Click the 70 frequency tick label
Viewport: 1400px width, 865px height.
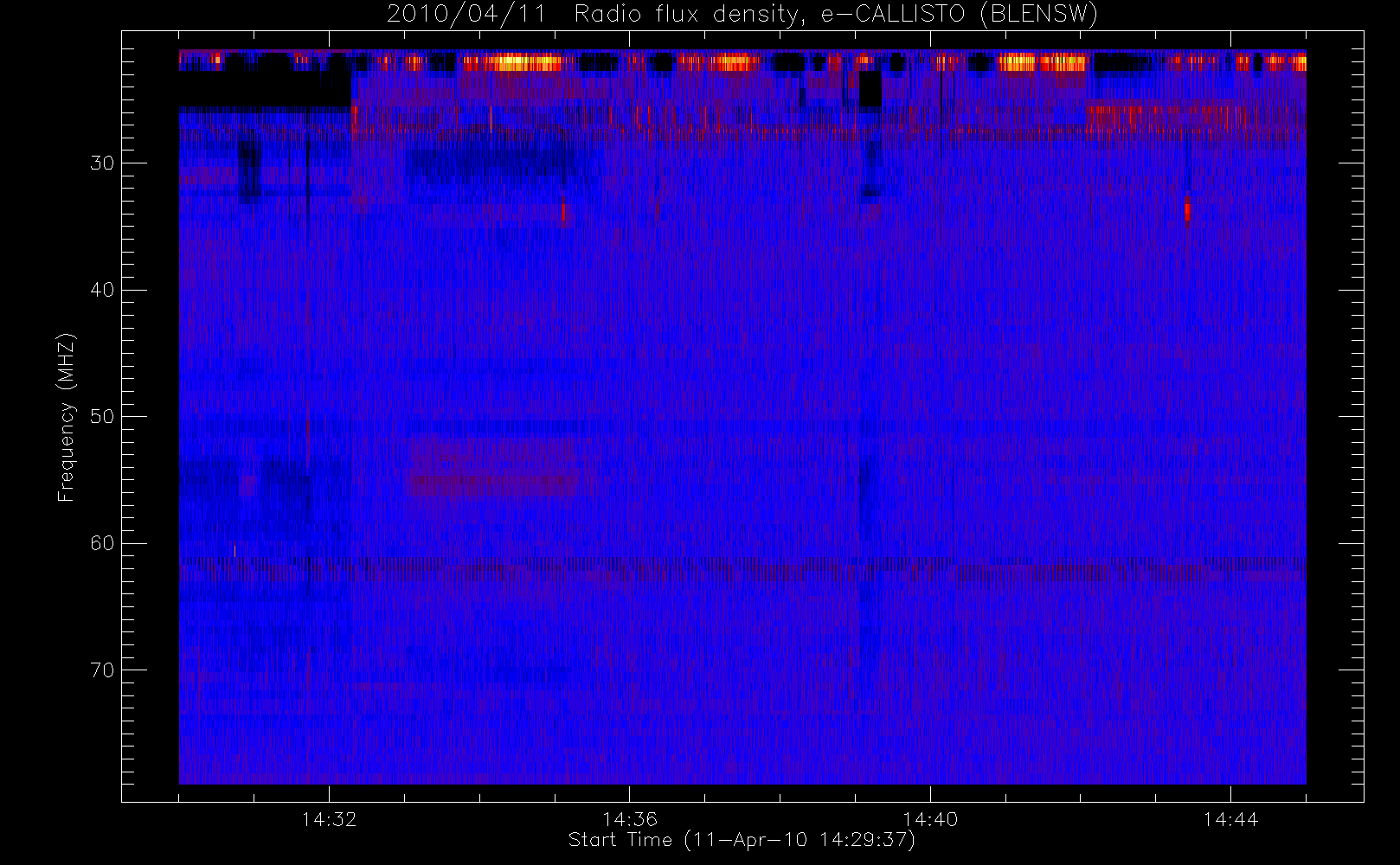(x=101, y=670)
